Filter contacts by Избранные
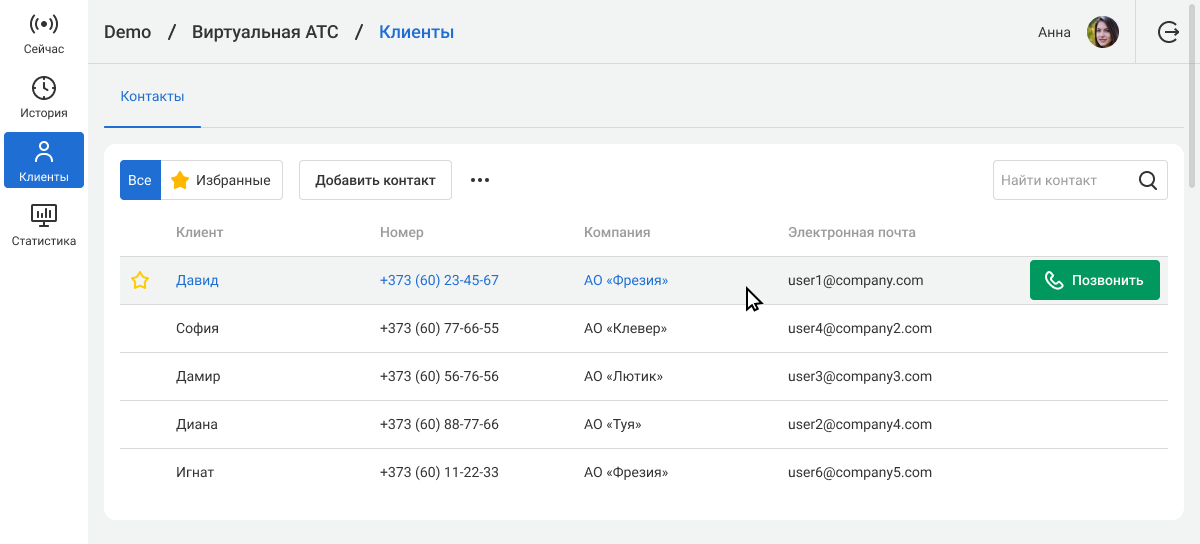Viewport: 1200px width, 544px height. (x=222, y=181)
